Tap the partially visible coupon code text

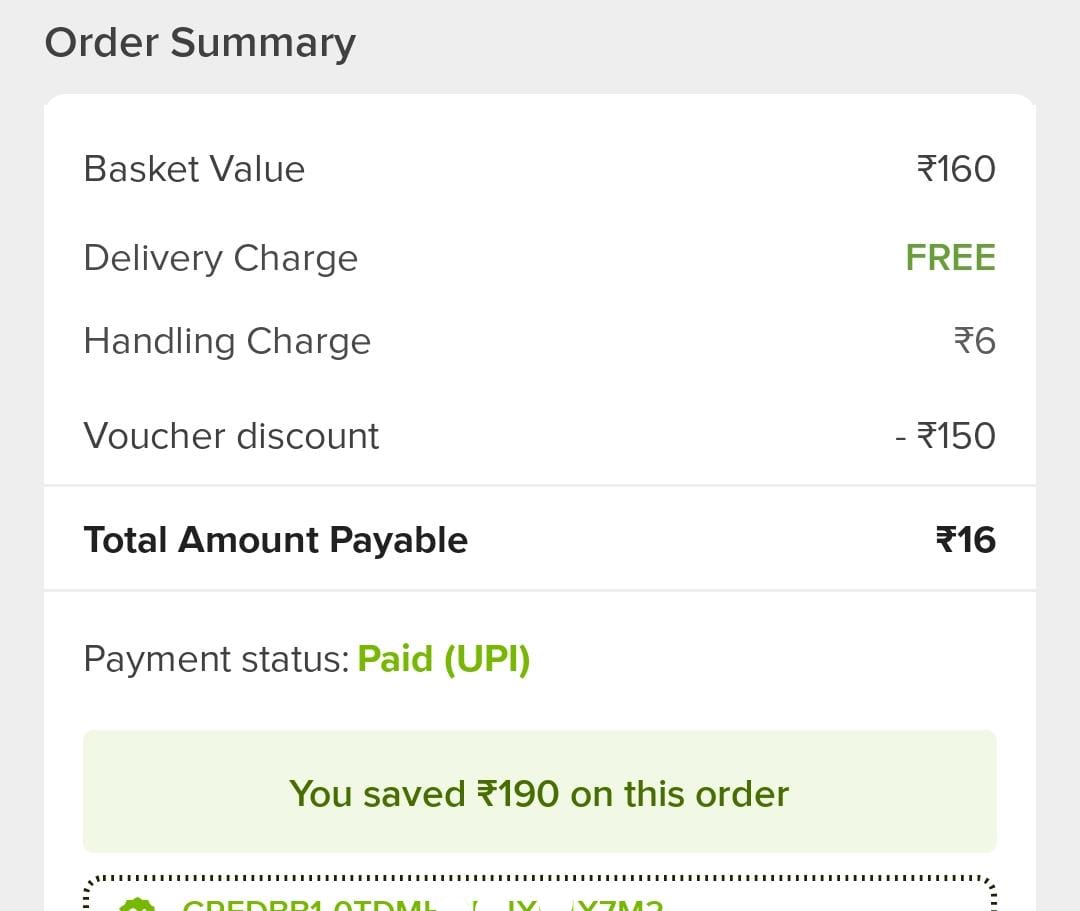(422, 905)
